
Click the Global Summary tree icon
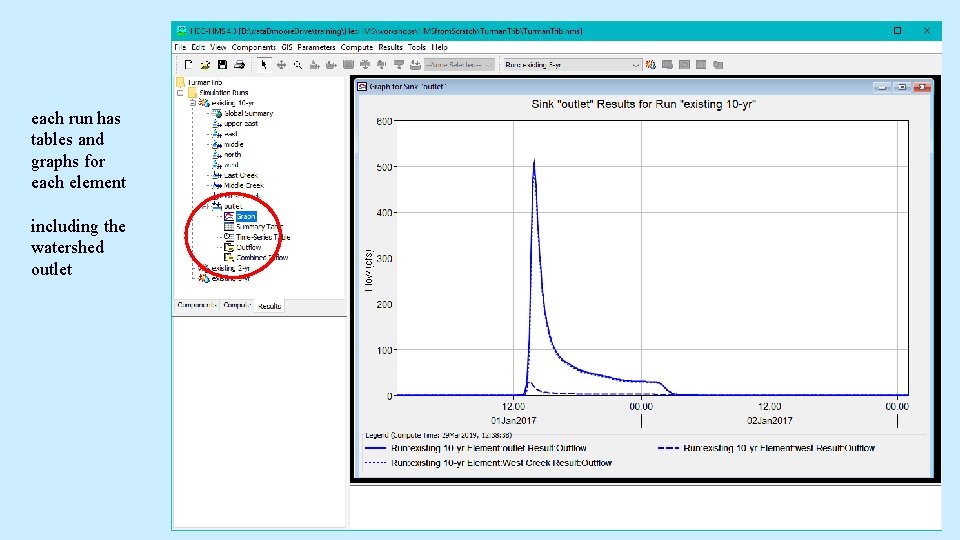click(x=217, y=113)
